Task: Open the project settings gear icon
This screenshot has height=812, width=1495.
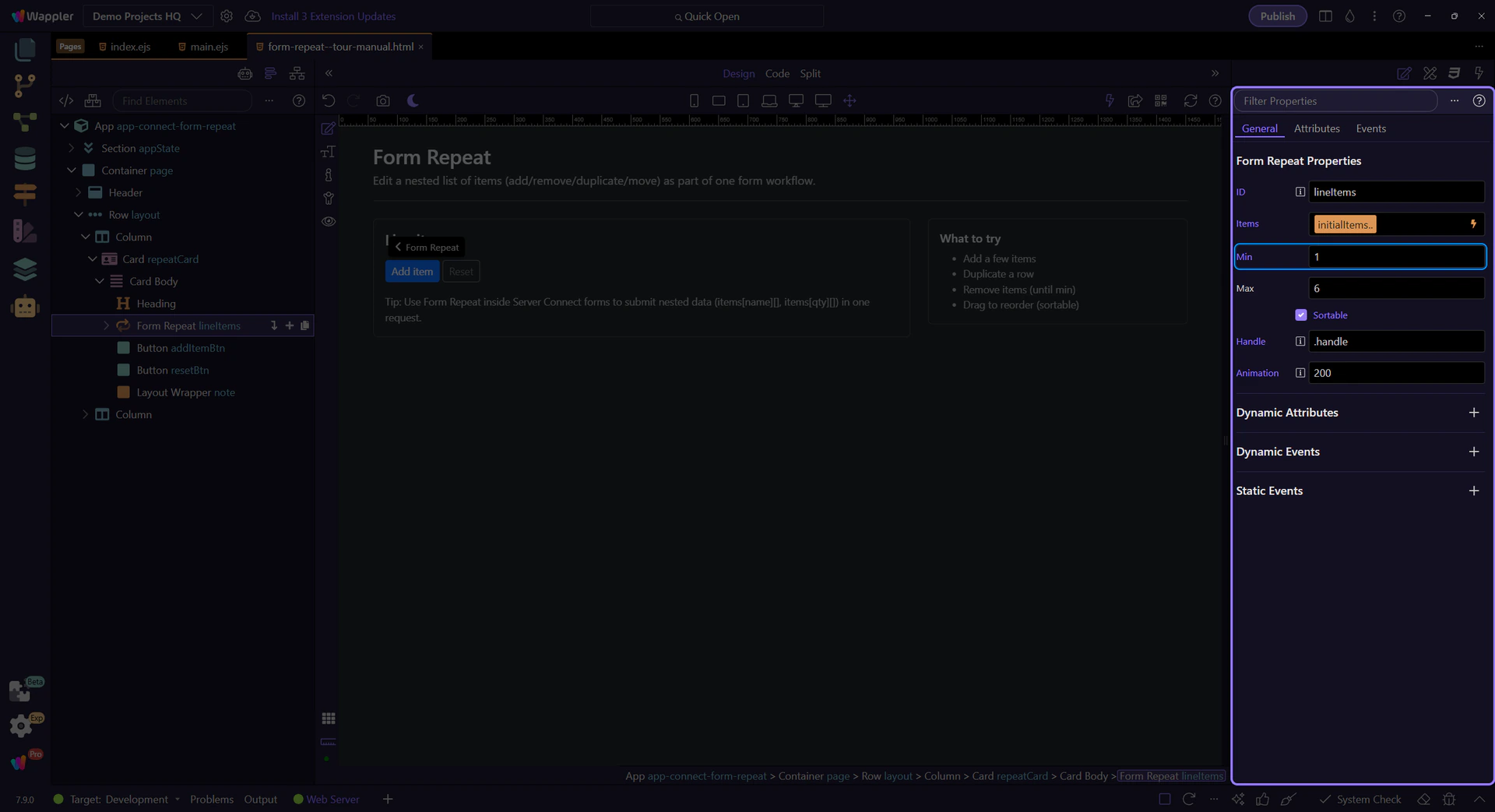Action: 227,16
